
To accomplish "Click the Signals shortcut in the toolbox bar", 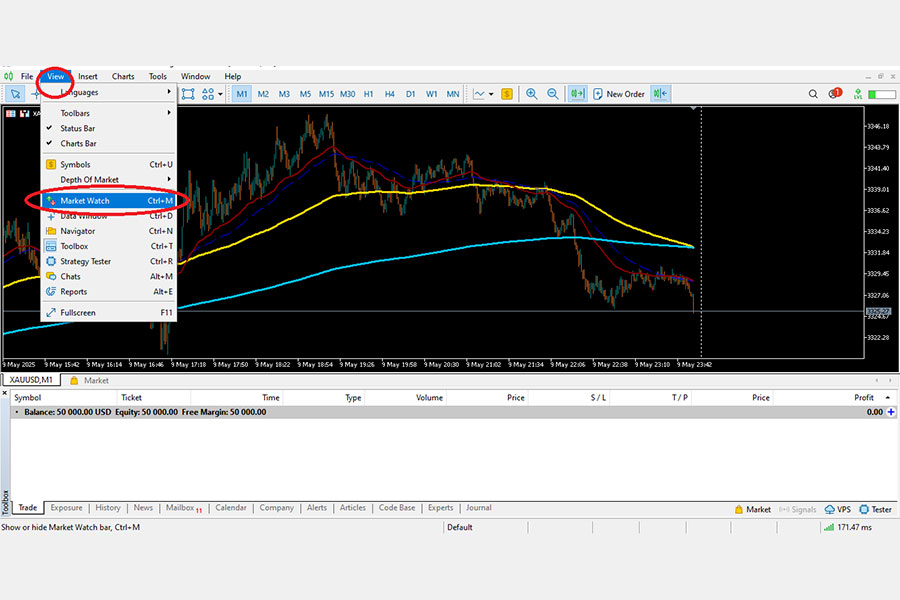I will 797,509.
